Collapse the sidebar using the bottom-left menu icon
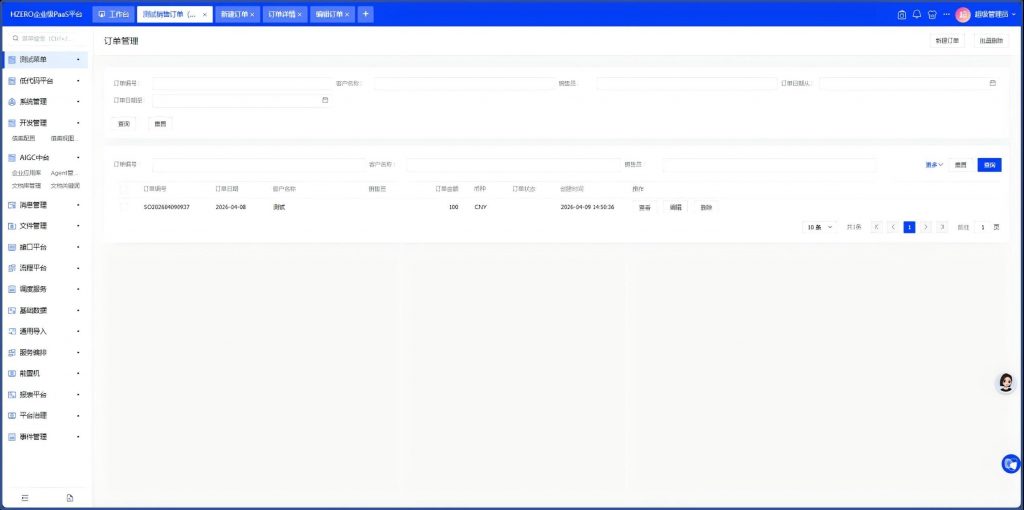The width and height of the screenshot is (1024, 510). click(x=25, y=497)
